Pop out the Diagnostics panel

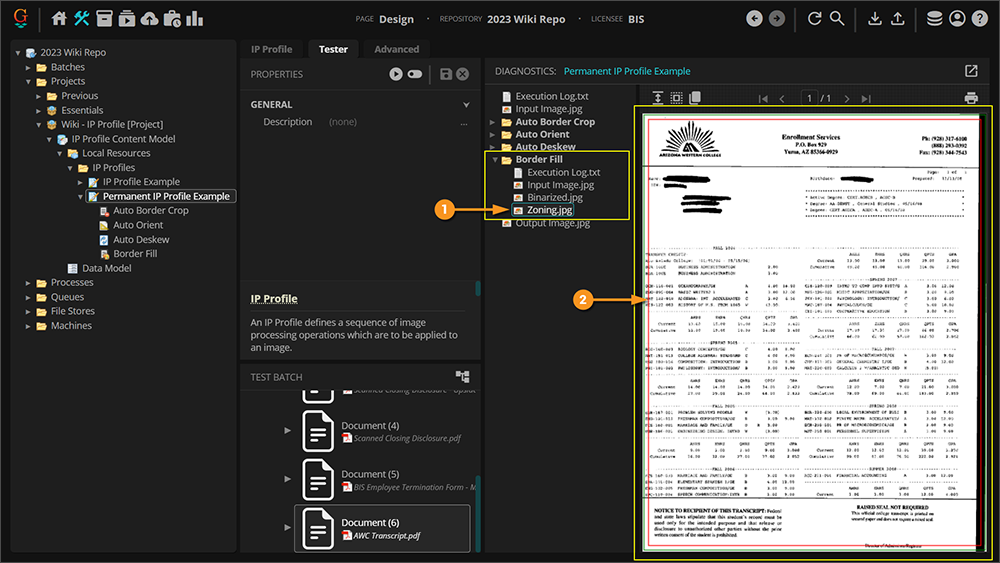(971, 71)
